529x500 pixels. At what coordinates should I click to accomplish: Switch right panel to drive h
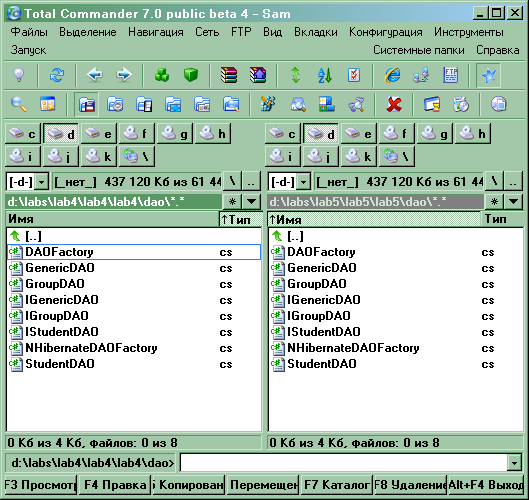[x=472, y=134]
